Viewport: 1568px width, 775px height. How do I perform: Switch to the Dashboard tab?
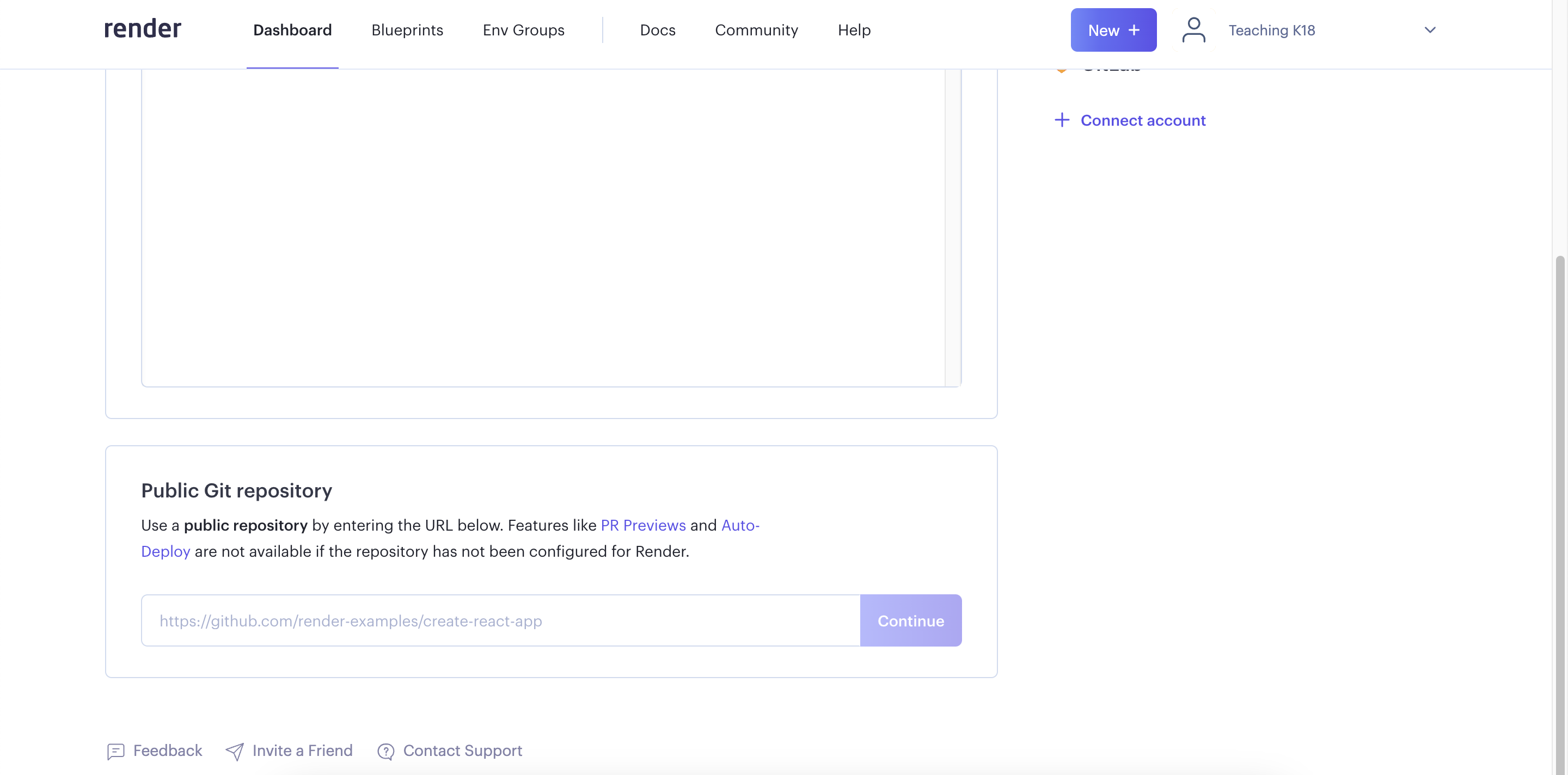point(292,30)
